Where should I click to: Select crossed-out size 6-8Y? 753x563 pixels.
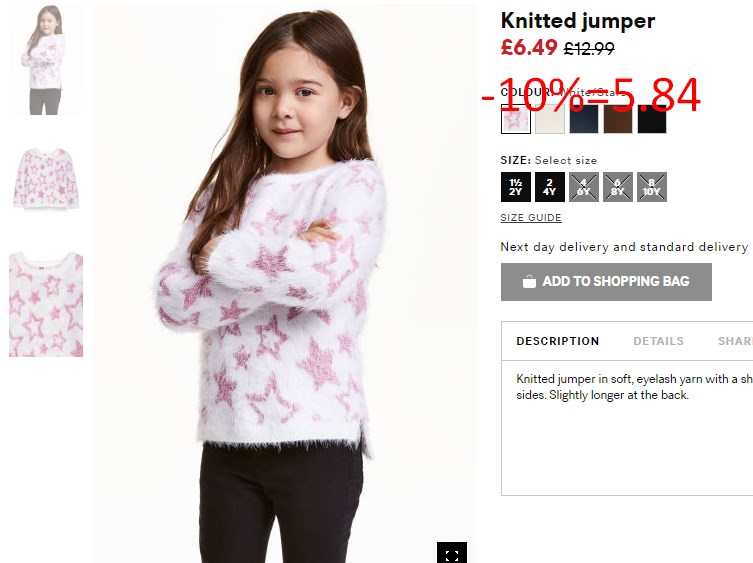pyautogui.click(x=618, y=187)
